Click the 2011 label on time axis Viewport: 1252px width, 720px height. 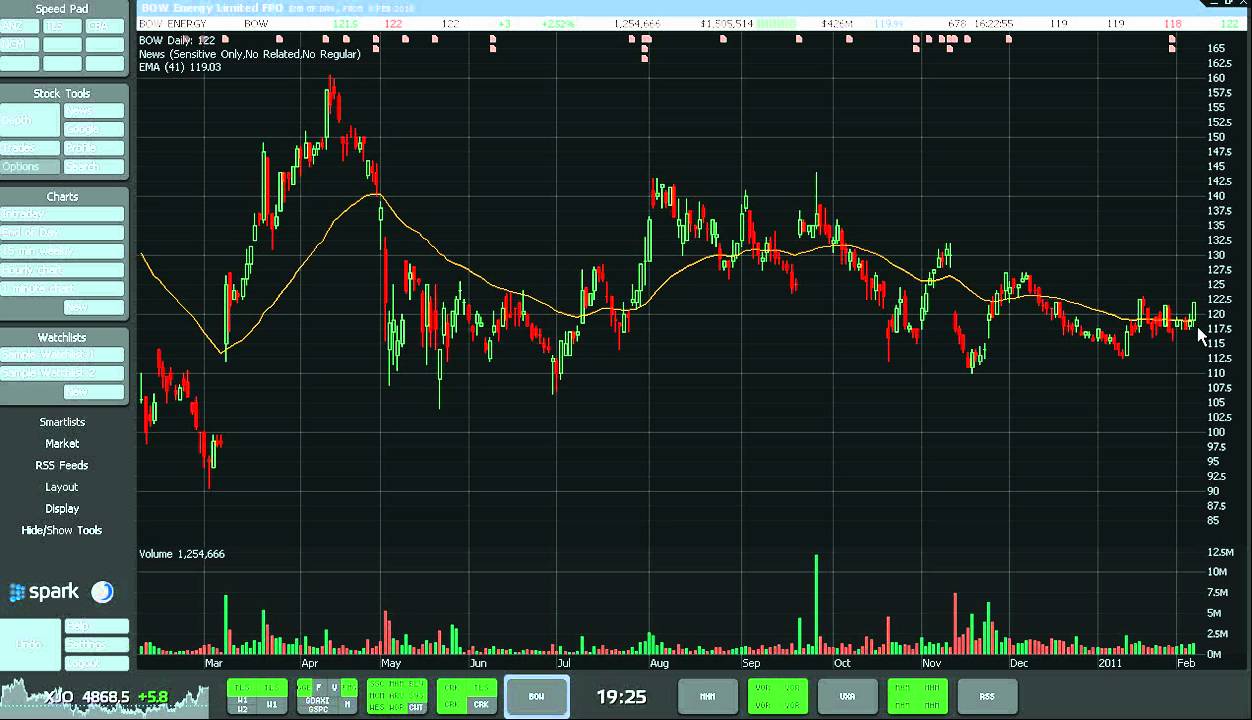(1110, 663)
